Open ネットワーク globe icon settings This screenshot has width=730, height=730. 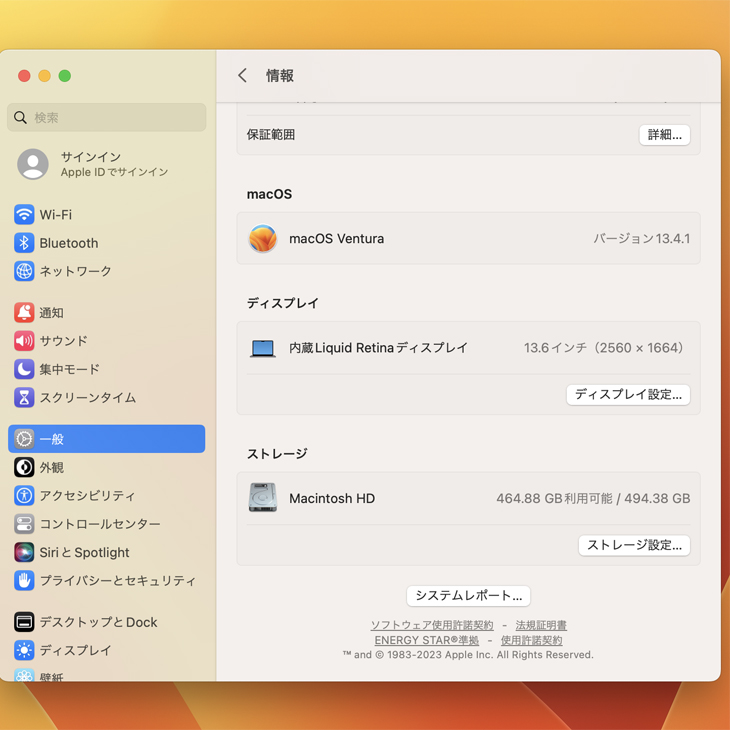(24, 271)
